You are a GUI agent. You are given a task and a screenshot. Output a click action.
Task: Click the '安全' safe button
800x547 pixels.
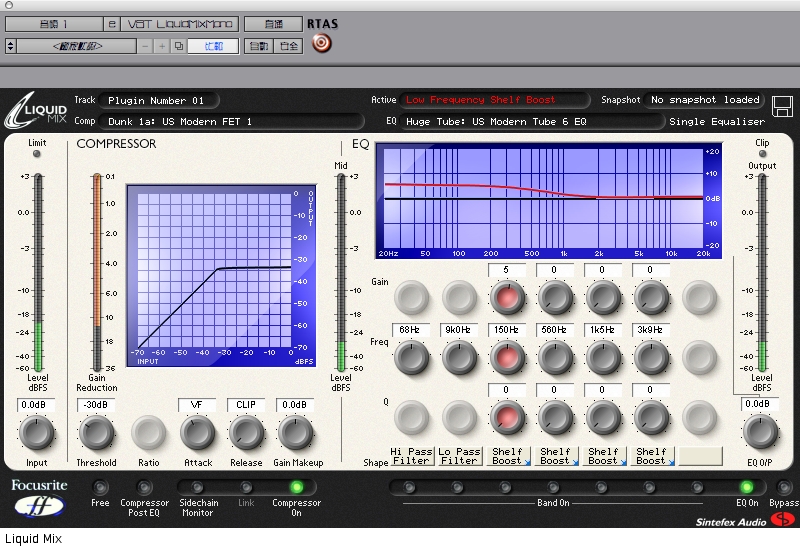(289, 46)
